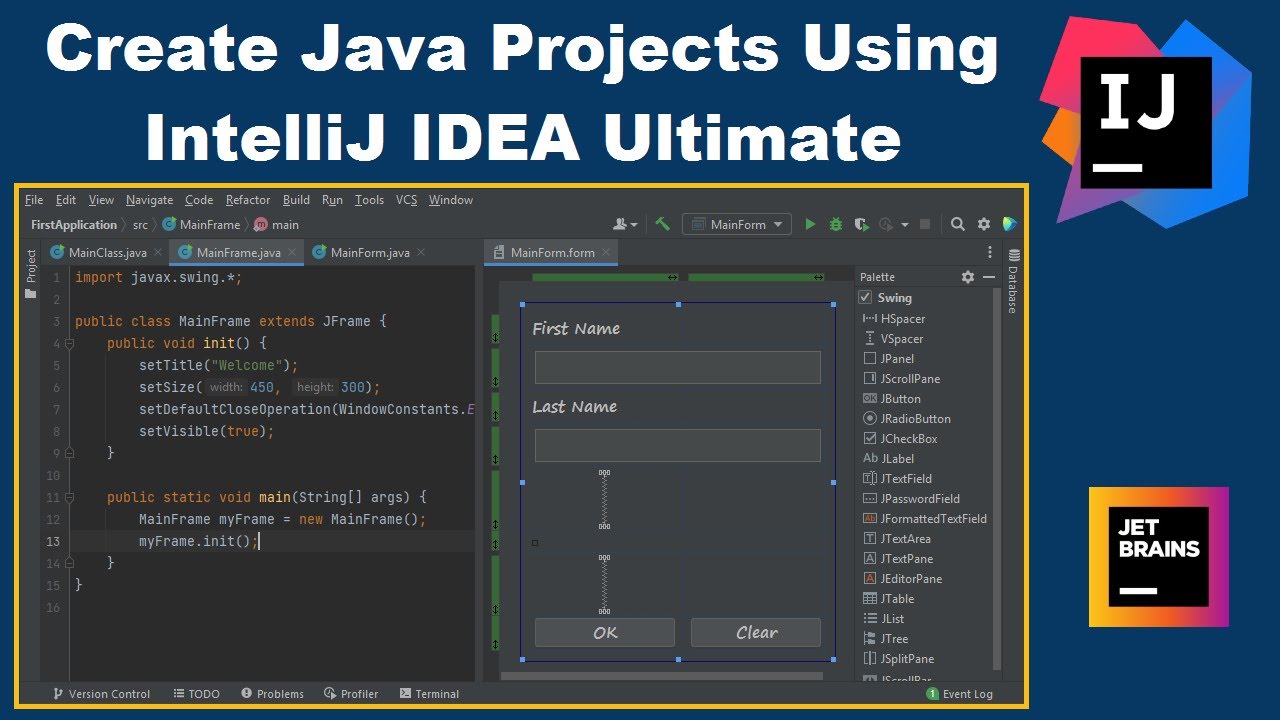Choose JCheckBox in the Palette

pos(900,439)
